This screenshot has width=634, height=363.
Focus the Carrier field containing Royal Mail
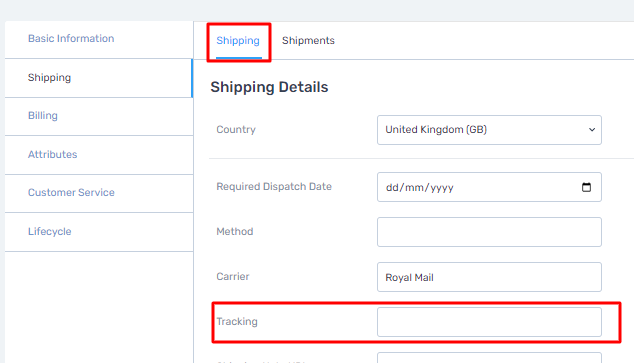[x=489, y=277]
